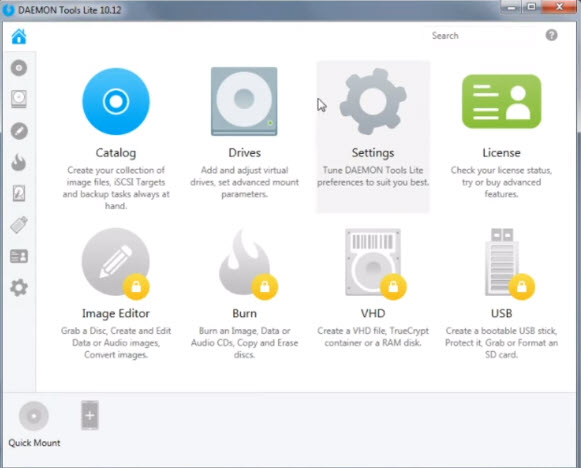Click the Image Editor label text
Viewport: 581px width, 468px height.
pyautogui.click(x=116, y=313)
